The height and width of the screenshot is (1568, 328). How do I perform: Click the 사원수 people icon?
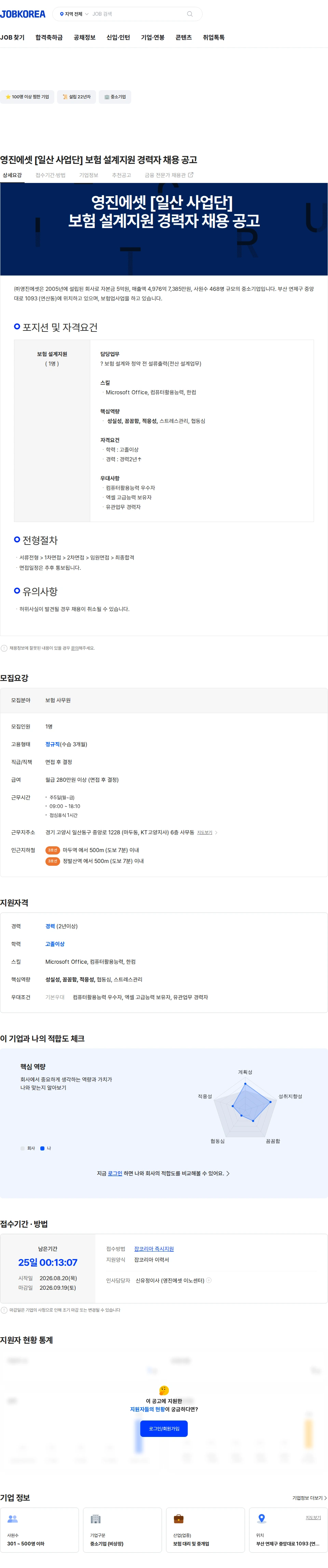pos(12,1519)
